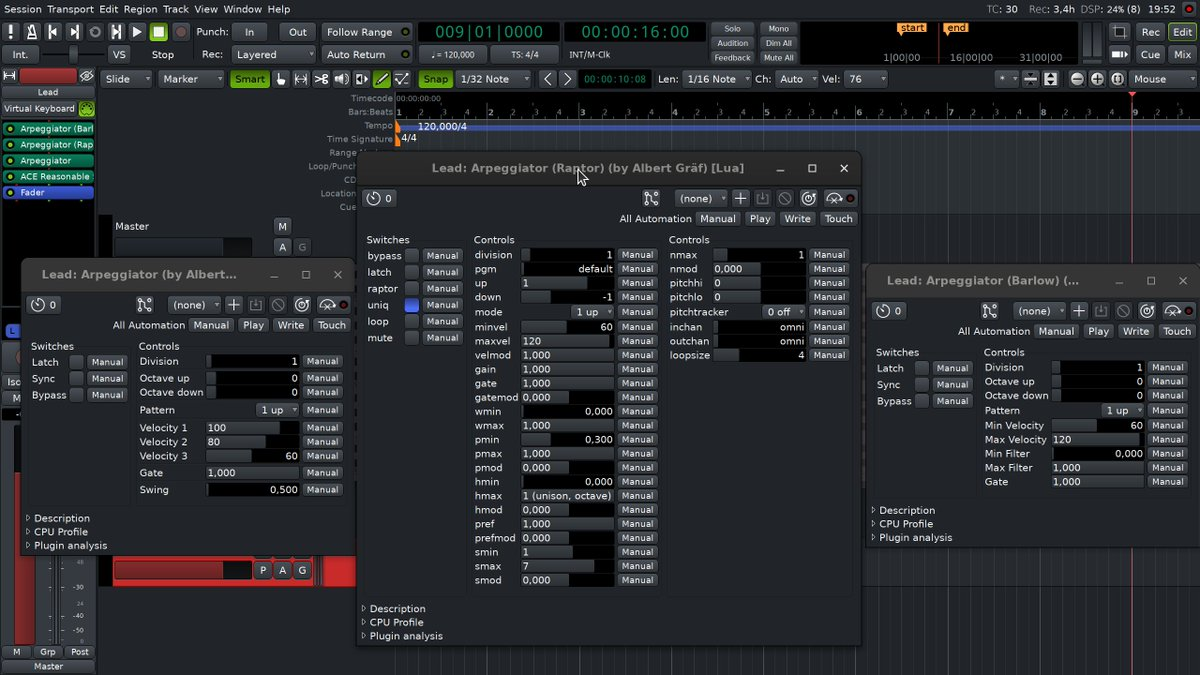1200x675 pixels.
Task: Open the 1/32 Note grid dropdown
Action: pyautogui.click(x=494, y=79)
